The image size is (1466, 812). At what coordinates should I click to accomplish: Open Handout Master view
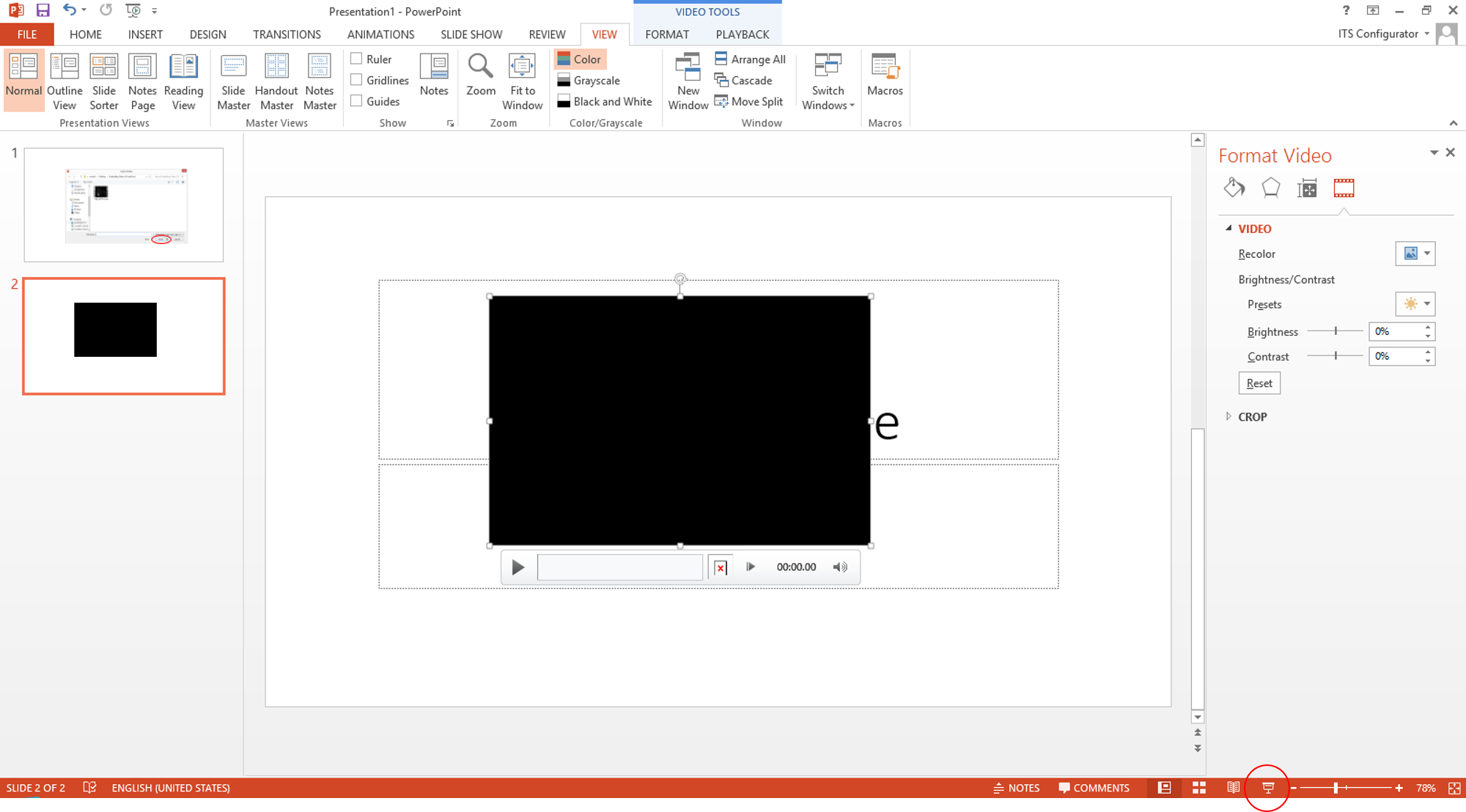tap(276, 81)
